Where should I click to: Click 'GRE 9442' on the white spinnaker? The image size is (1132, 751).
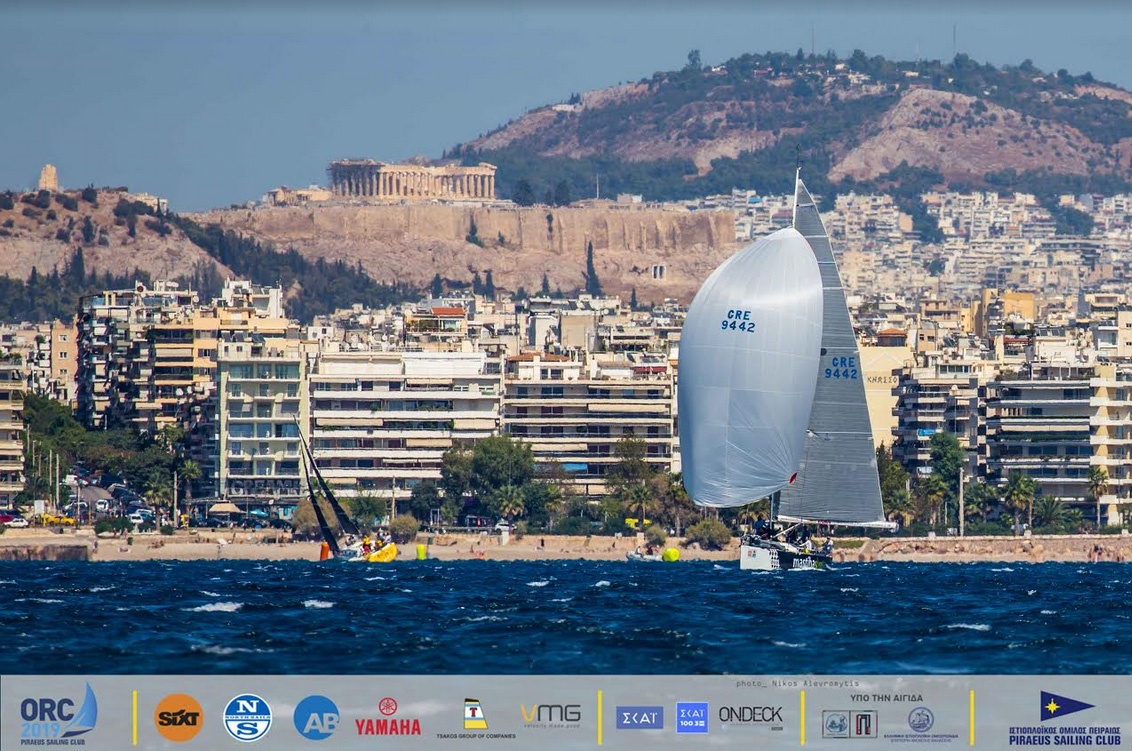point(738,321)
